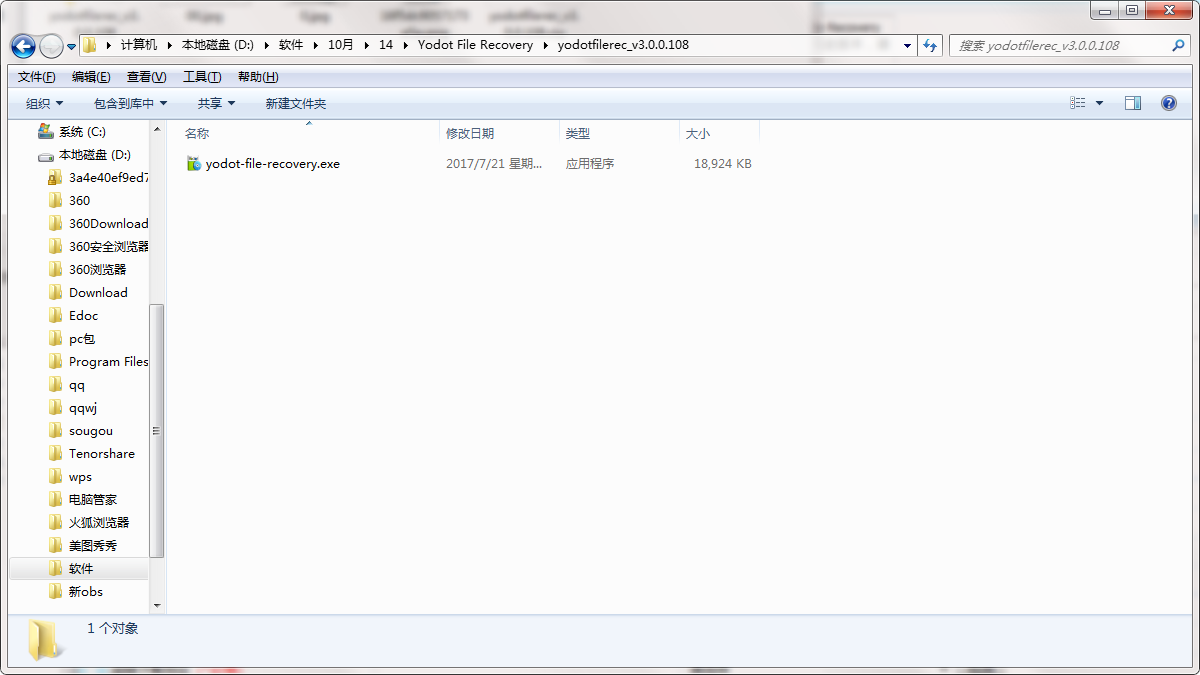Click the 新建文件夹 button

pyautogui.click(x=296, y=103)
